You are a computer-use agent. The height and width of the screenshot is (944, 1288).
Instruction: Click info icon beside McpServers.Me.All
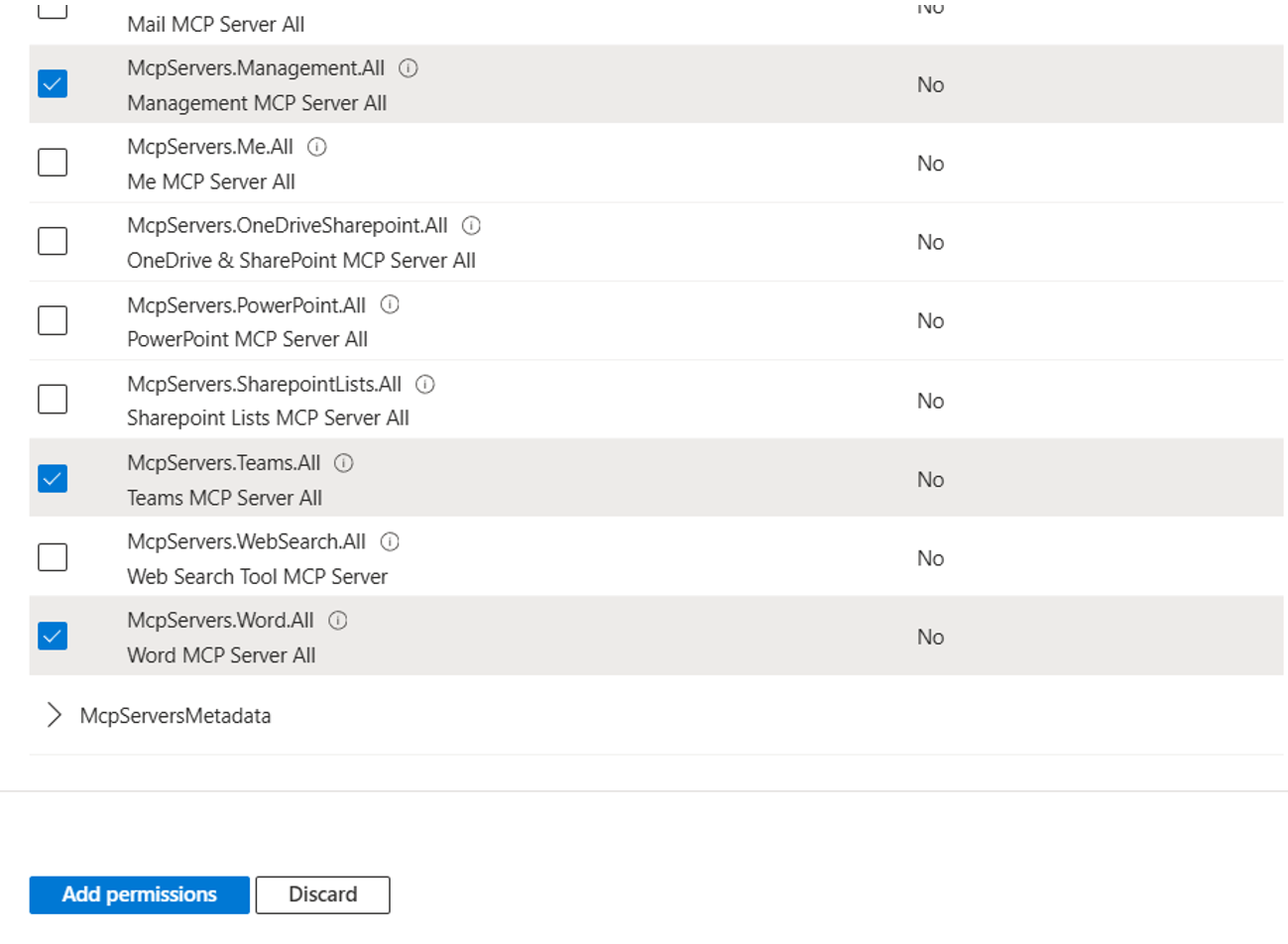point(316,147)
